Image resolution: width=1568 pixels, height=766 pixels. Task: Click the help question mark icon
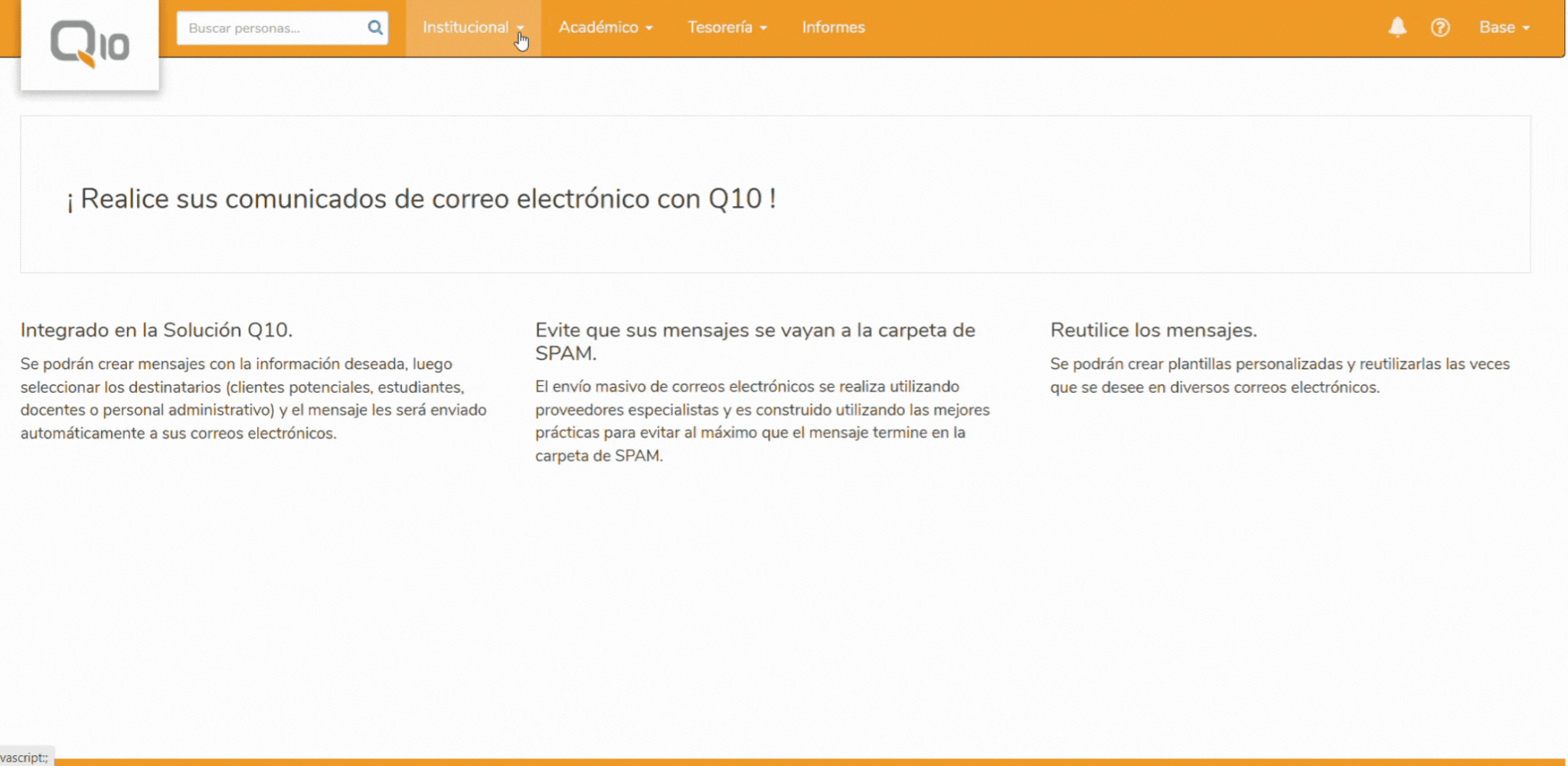tap(1442, 28)
